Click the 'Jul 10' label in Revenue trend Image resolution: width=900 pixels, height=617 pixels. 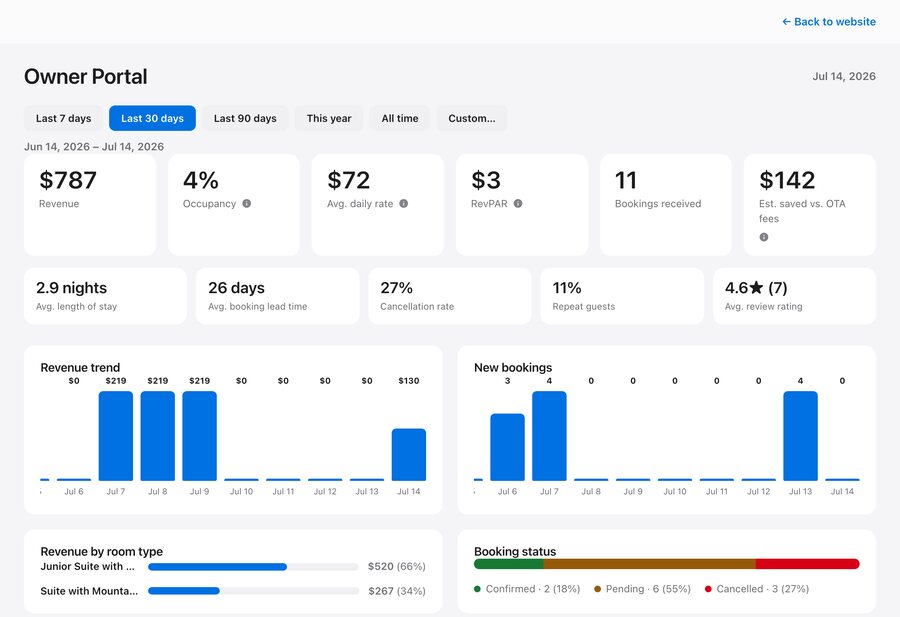click(x=241, y=491)
